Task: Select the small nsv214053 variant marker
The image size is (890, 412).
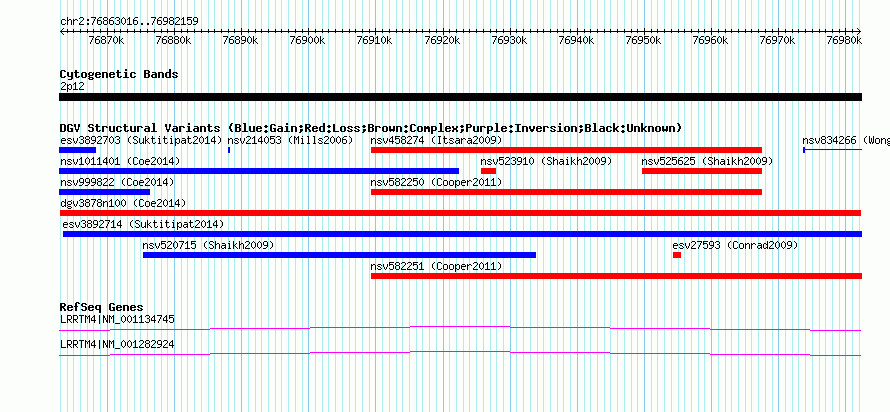Action: coord(229,150)
